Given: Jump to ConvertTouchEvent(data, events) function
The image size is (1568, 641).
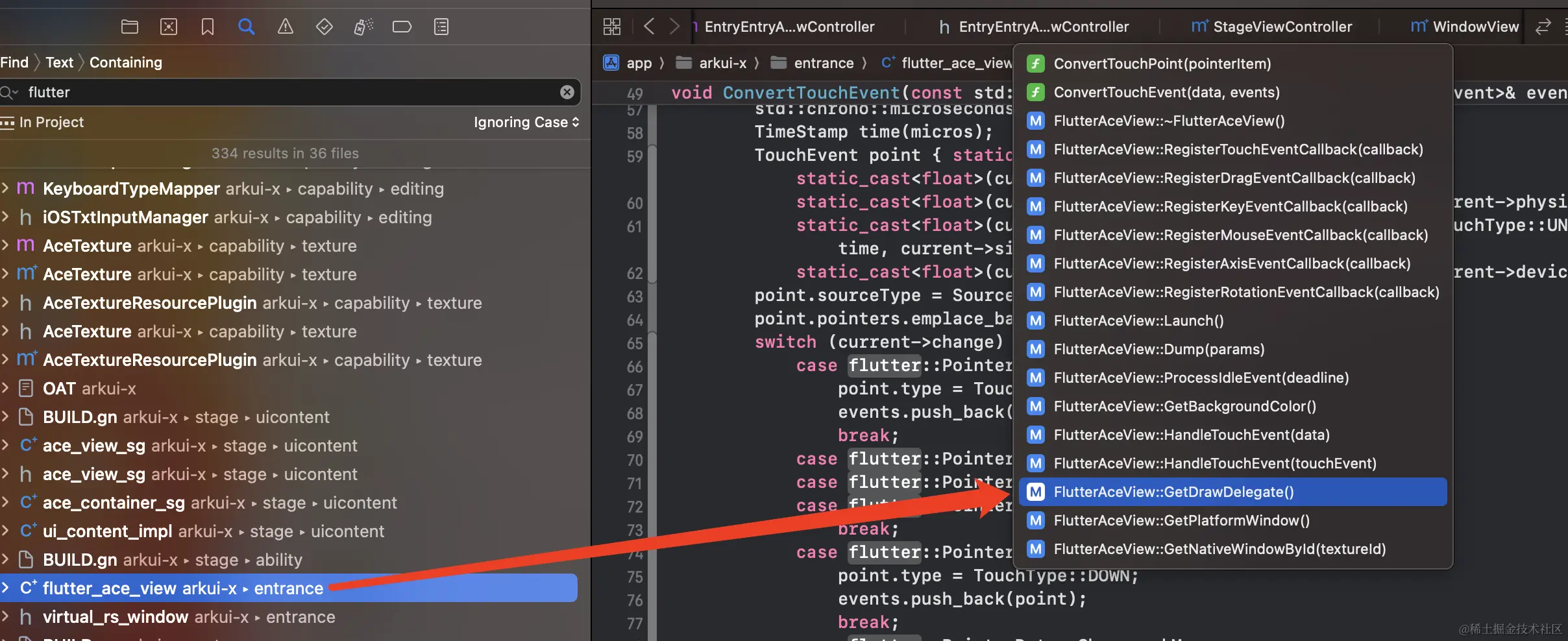Looking at the screenshot, I should 1233,92.
